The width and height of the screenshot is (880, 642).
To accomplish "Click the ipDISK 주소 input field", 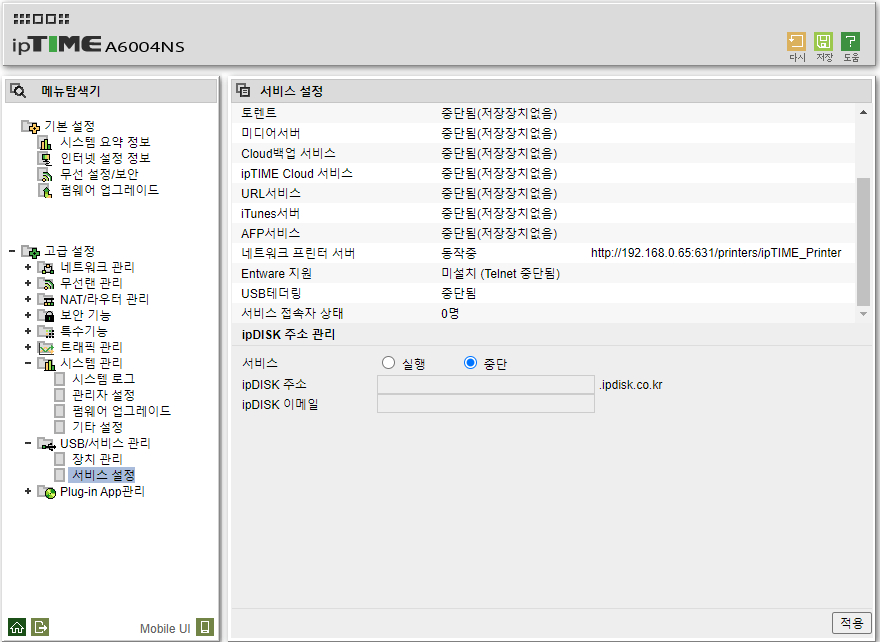I will [x=485, y=384].
